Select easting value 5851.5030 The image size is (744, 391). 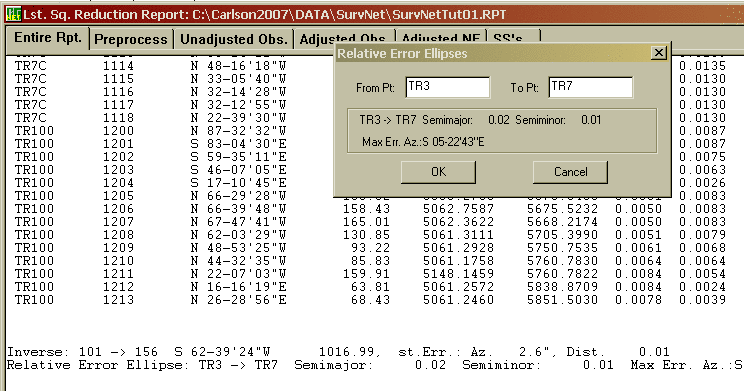pos(562,300)
